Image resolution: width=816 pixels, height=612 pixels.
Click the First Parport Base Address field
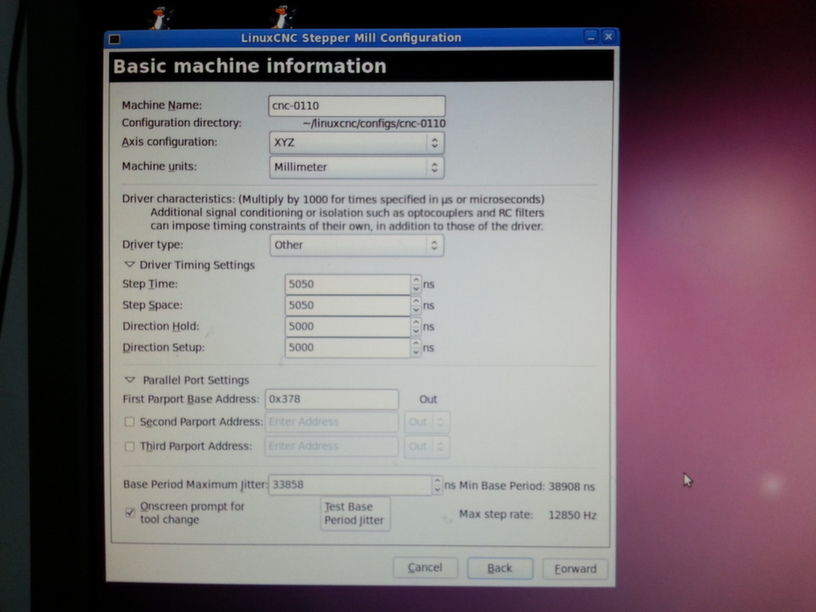(332, 399)
